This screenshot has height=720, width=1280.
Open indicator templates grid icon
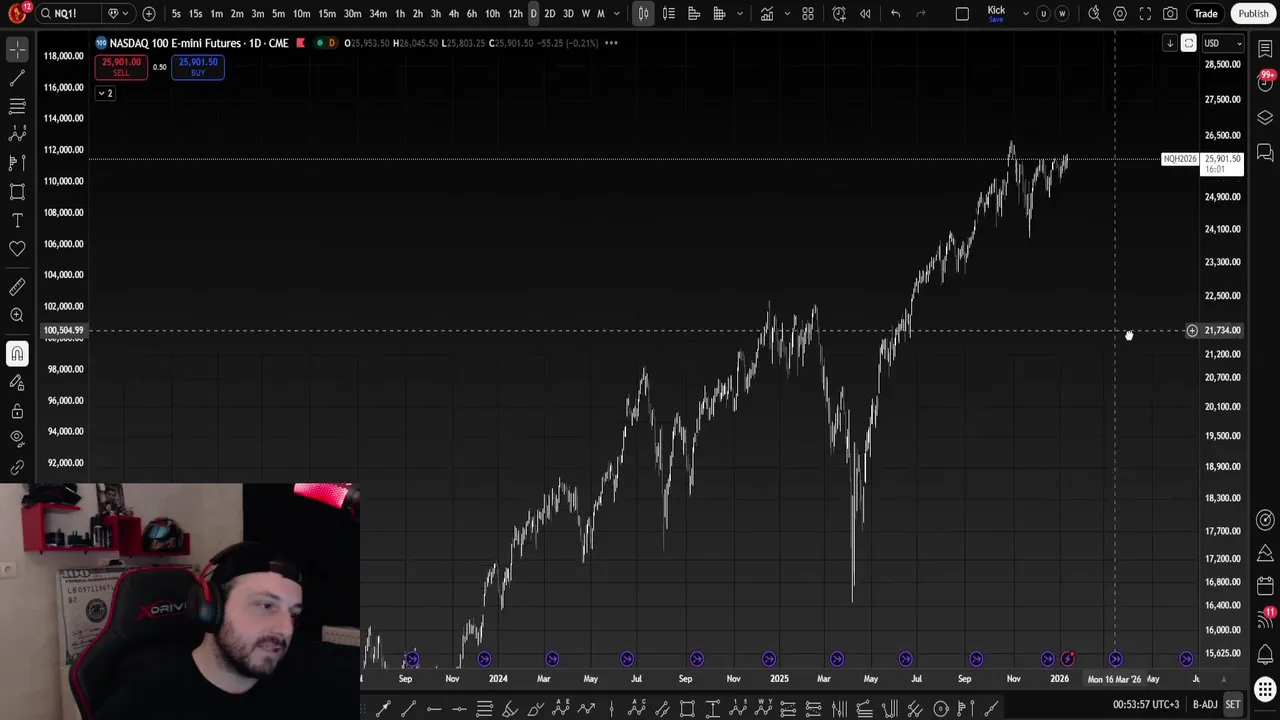click(x=808, y=14)
